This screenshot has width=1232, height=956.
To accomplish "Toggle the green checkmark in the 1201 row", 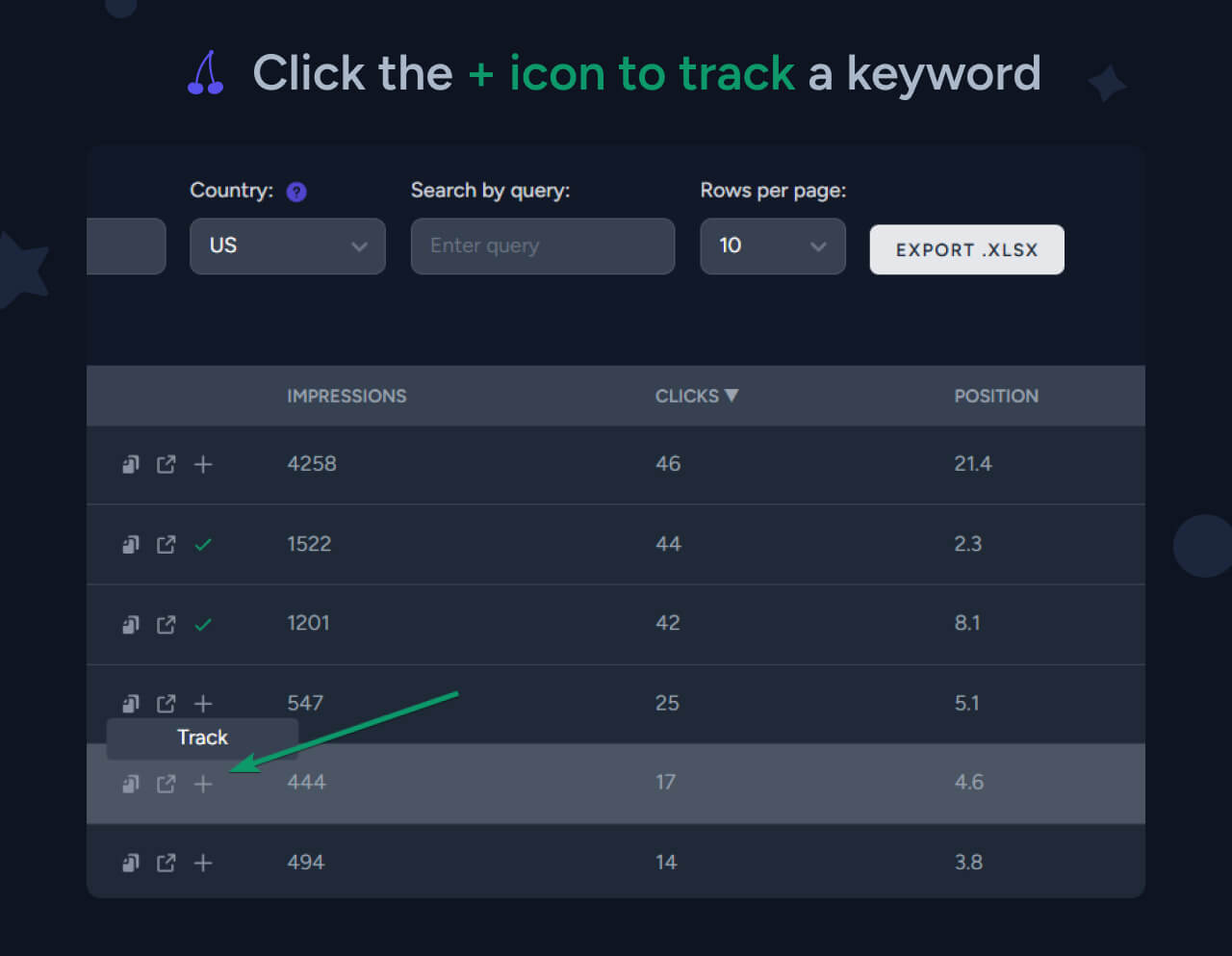I will point(203,625).
